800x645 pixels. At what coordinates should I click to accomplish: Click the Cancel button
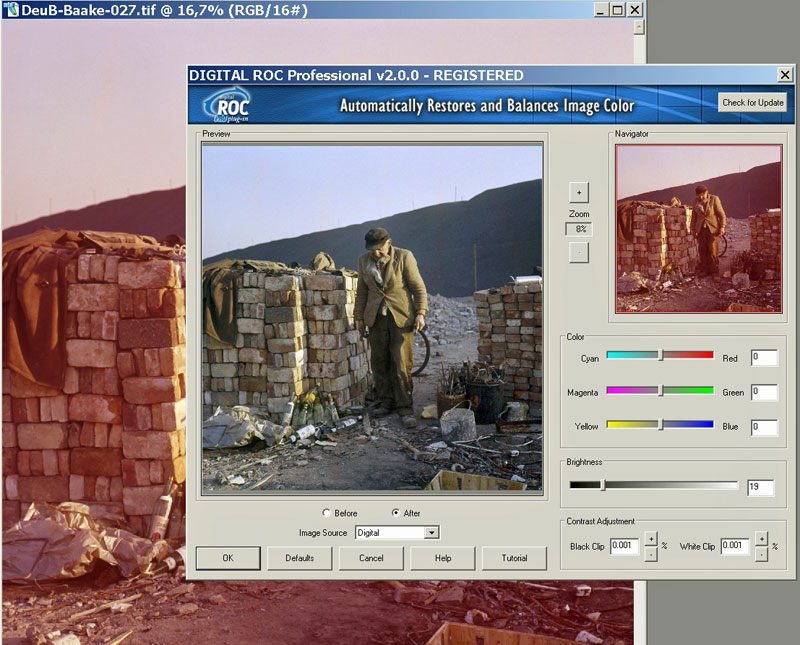coord(371,558)
